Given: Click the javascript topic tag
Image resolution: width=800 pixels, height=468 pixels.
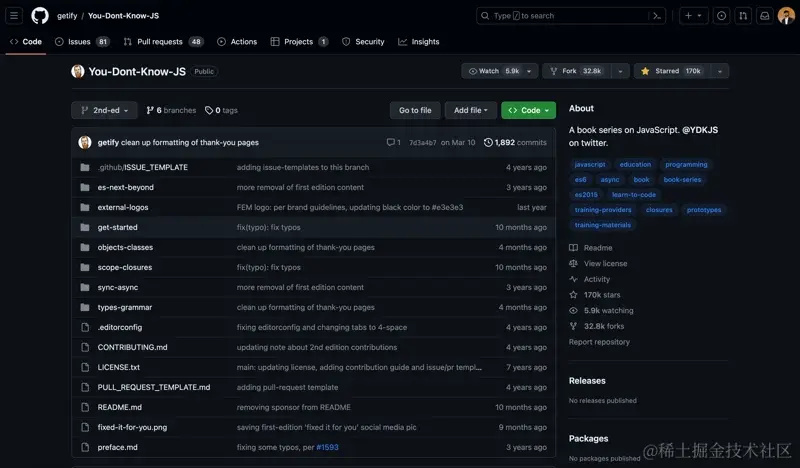Looking at the screenshot, I should 590,164.
